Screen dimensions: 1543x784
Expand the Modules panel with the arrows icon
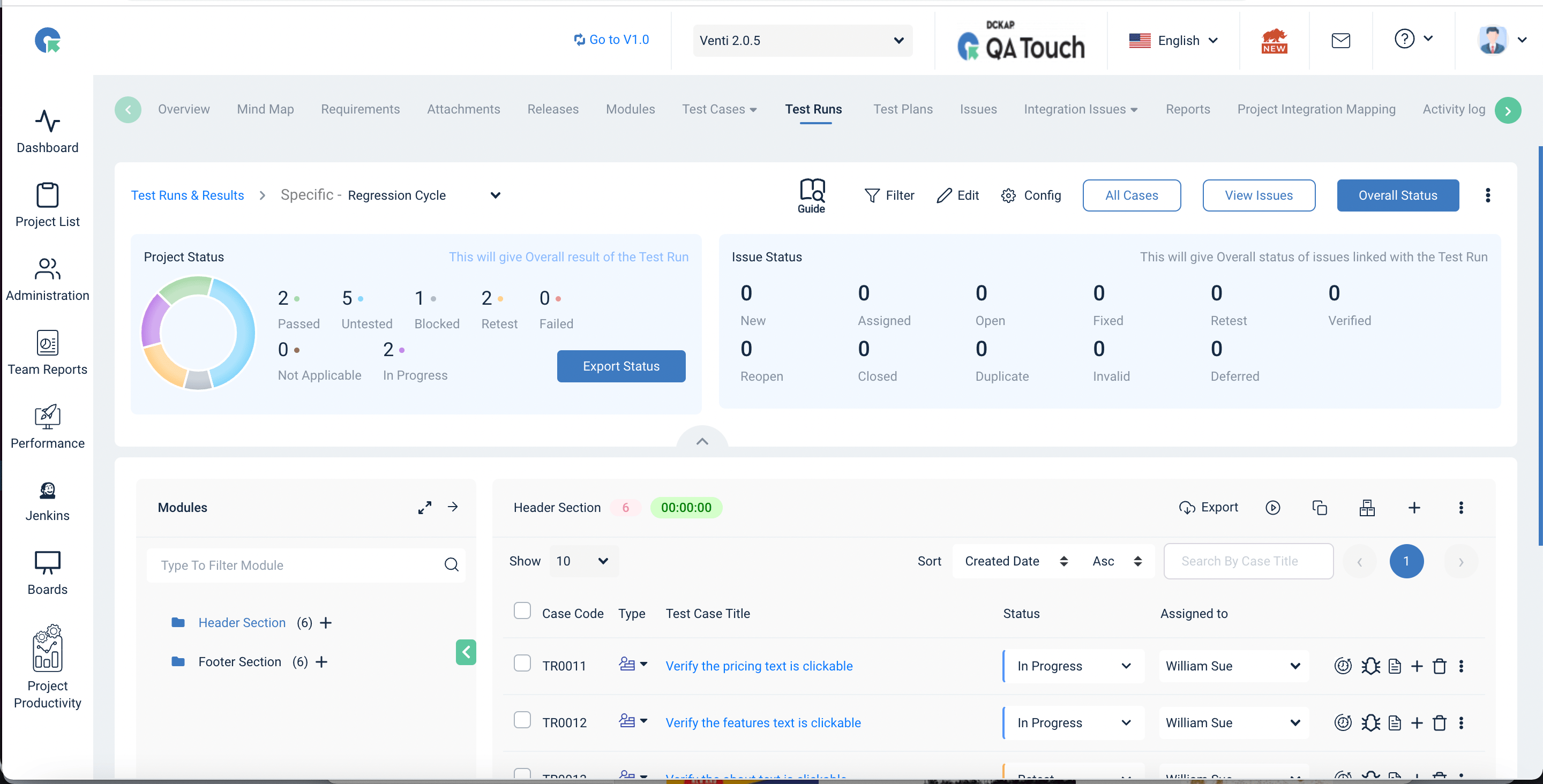pyautogui.click(x=425, y=508)
